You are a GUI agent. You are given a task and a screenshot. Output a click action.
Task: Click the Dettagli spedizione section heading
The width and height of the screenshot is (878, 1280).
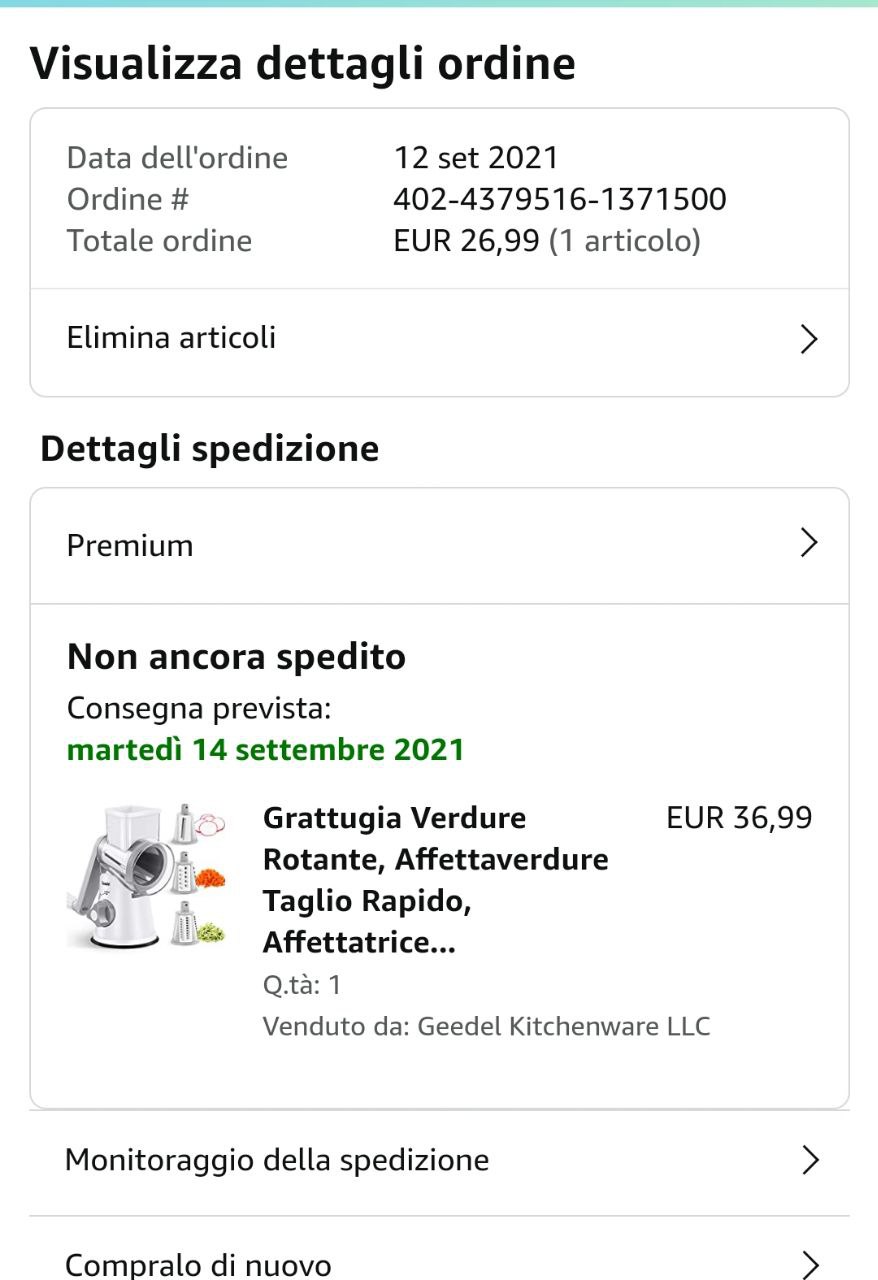209,449
